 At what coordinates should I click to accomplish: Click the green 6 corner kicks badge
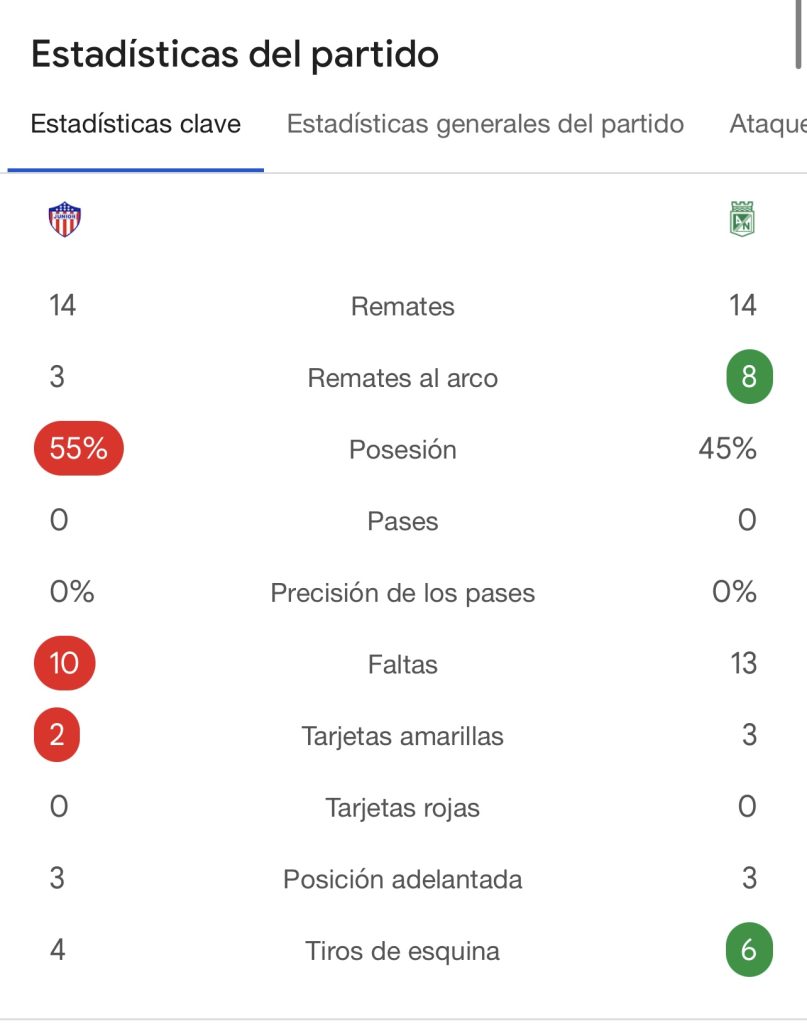point(749,950)
